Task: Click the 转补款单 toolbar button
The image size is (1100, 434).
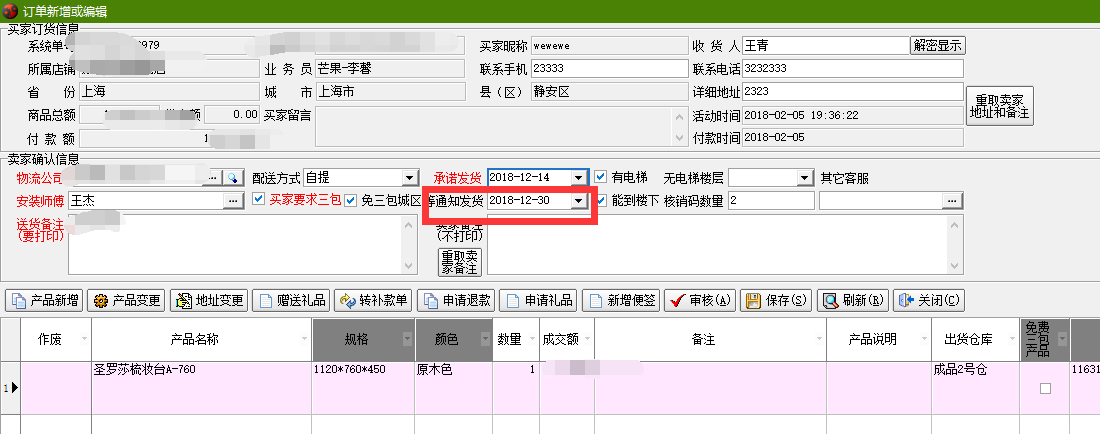Action: click(372, 300)
